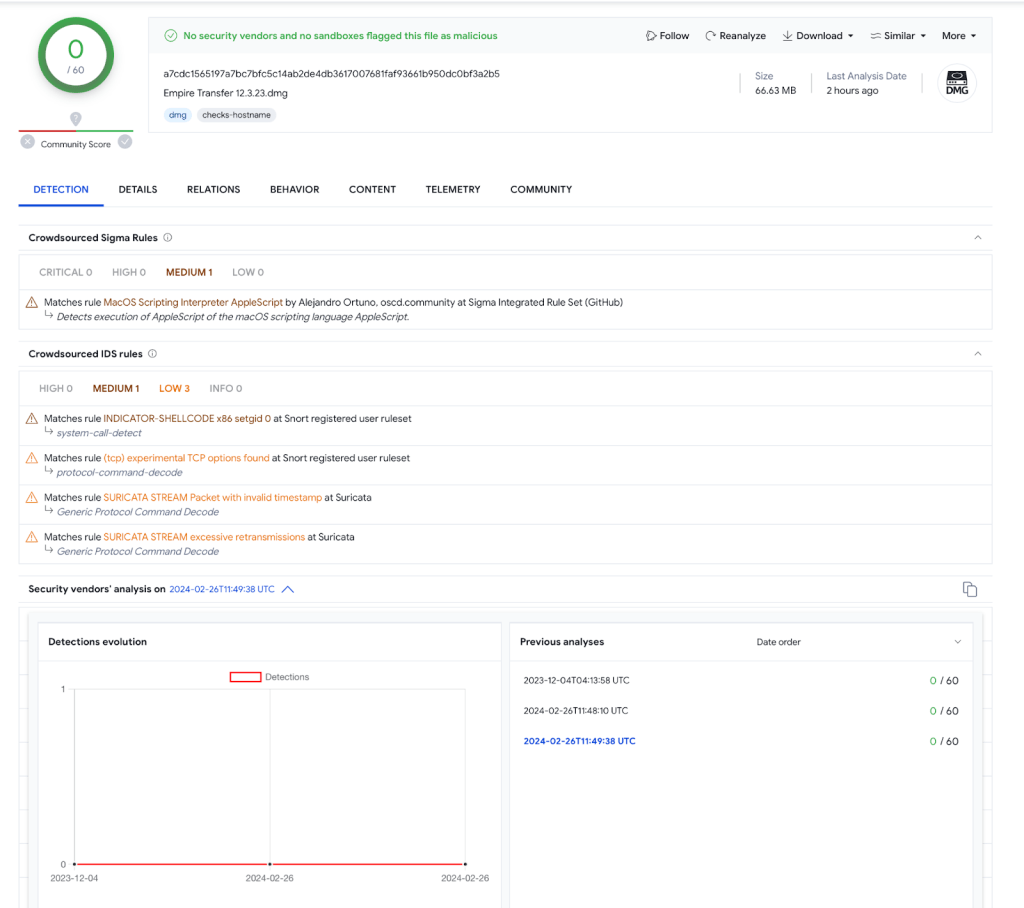Click the Follow icon
The image size is (1024, 908).
(x=650, y=35)
